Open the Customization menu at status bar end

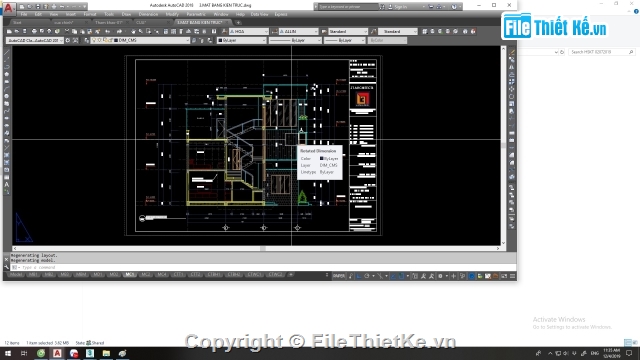(x=512, y=276)
